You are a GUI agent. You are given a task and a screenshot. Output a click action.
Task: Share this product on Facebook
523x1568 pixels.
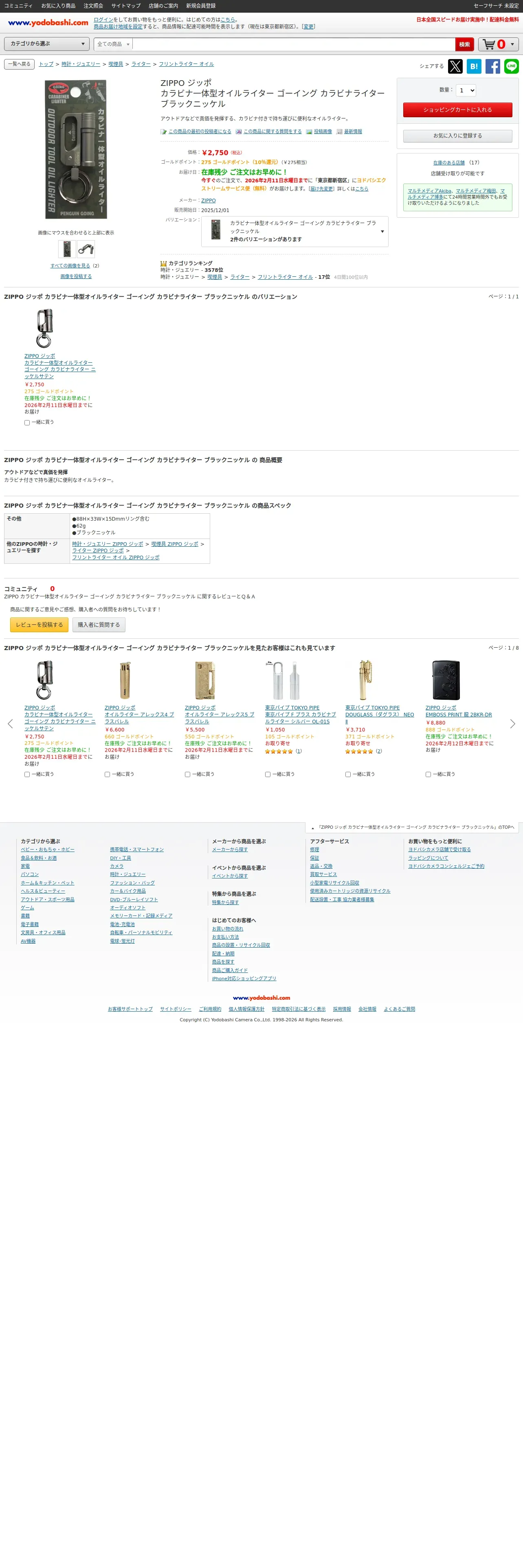tap(492, 66)
